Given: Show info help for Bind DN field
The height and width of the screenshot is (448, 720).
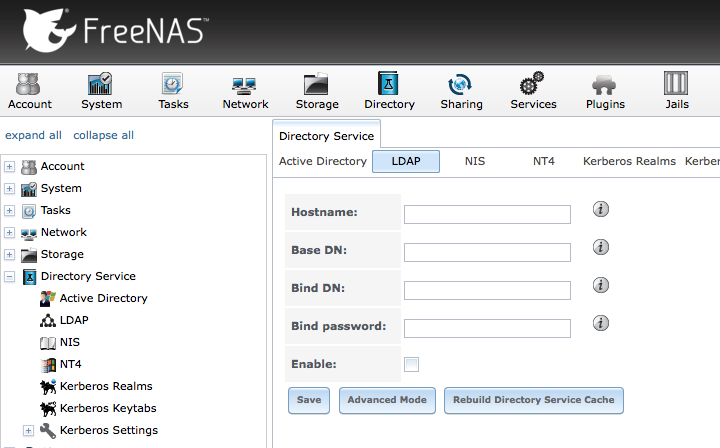Looking at the screenshot, I should point(601,285).
